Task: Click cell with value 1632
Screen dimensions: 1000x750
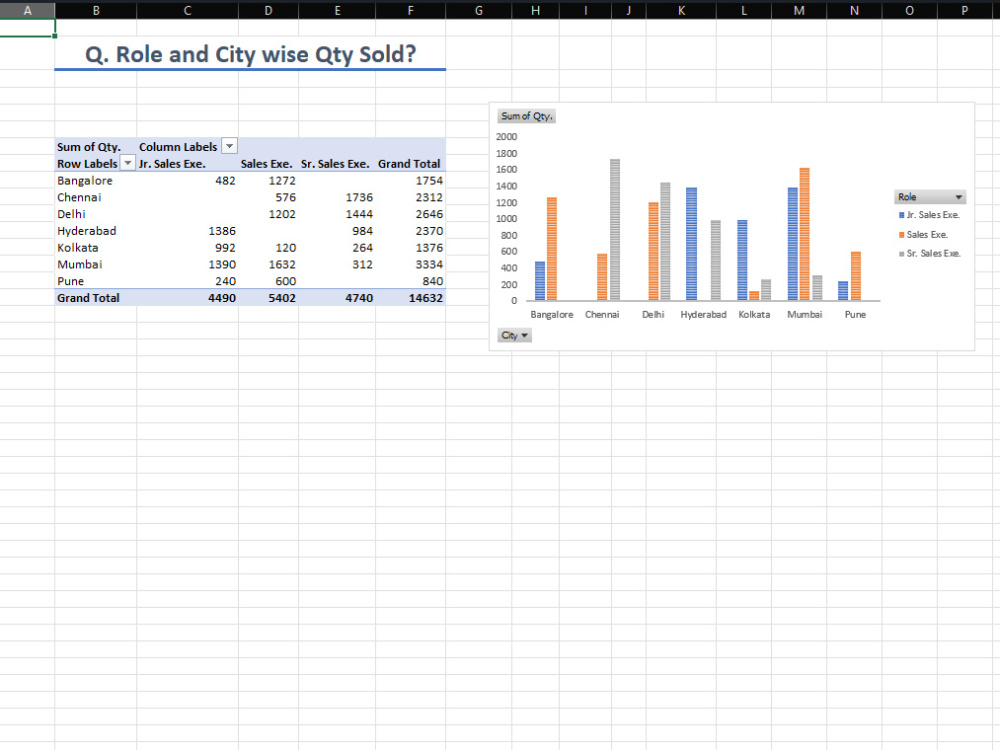Action: point(268,264)
